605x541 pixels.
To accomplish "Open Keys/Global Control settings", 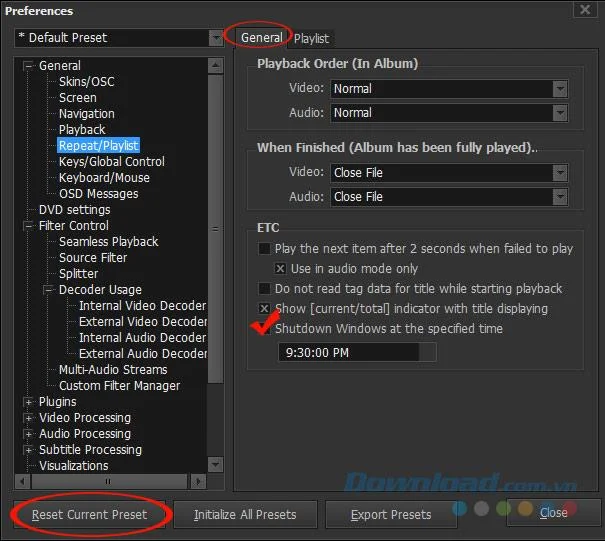I will coord(112,162).
